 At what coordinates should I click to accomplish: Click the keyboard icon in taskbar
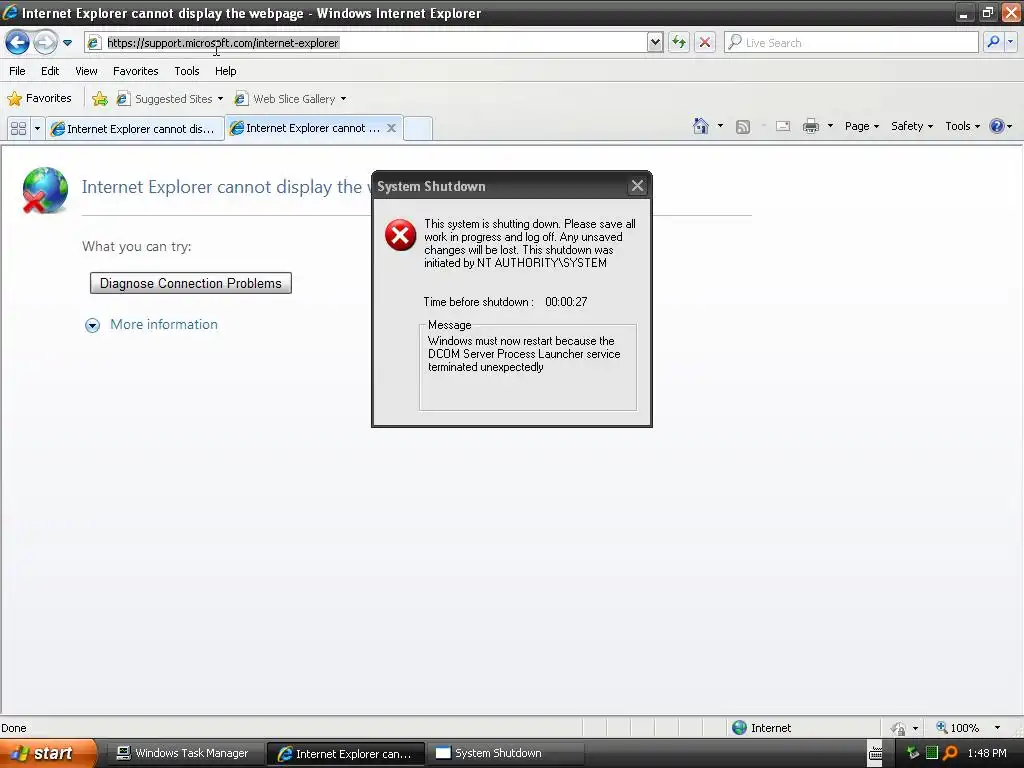tap(876, 754)
